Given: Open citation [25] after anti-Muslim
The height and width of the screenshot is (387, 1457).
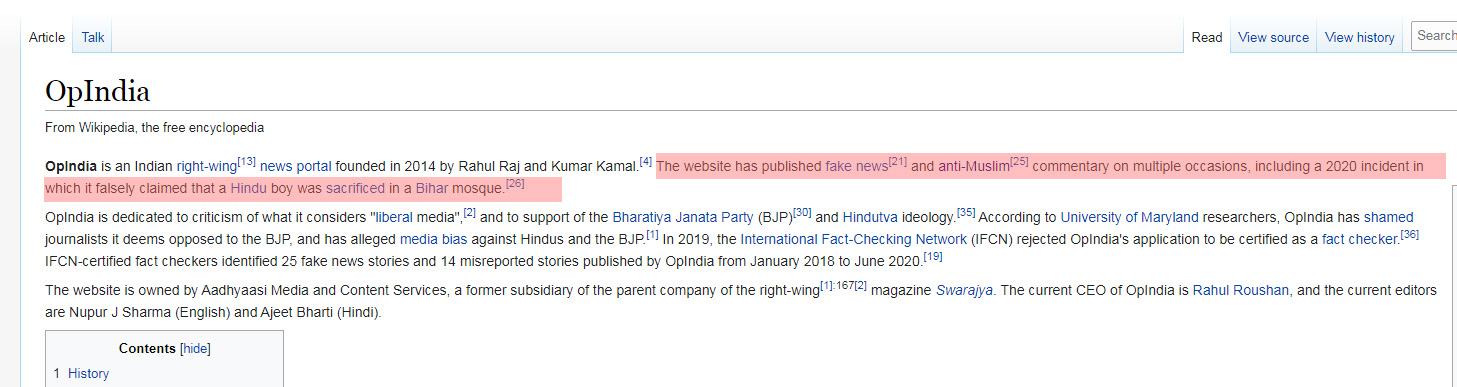Looking at the screenshot, I should tap(1019, 161).
